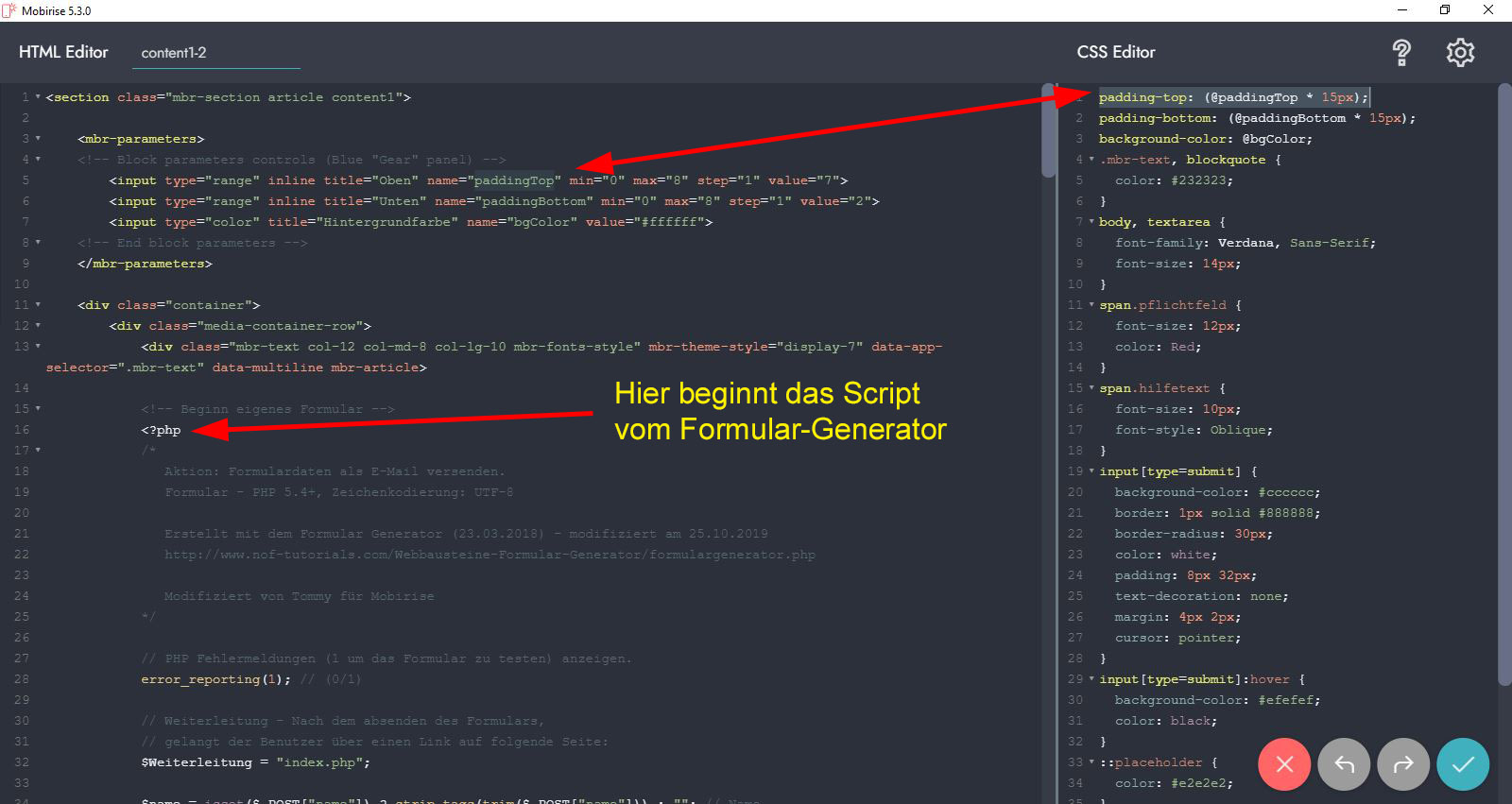
Task: Click the red cancel X button
Action: click(1284, 764)
